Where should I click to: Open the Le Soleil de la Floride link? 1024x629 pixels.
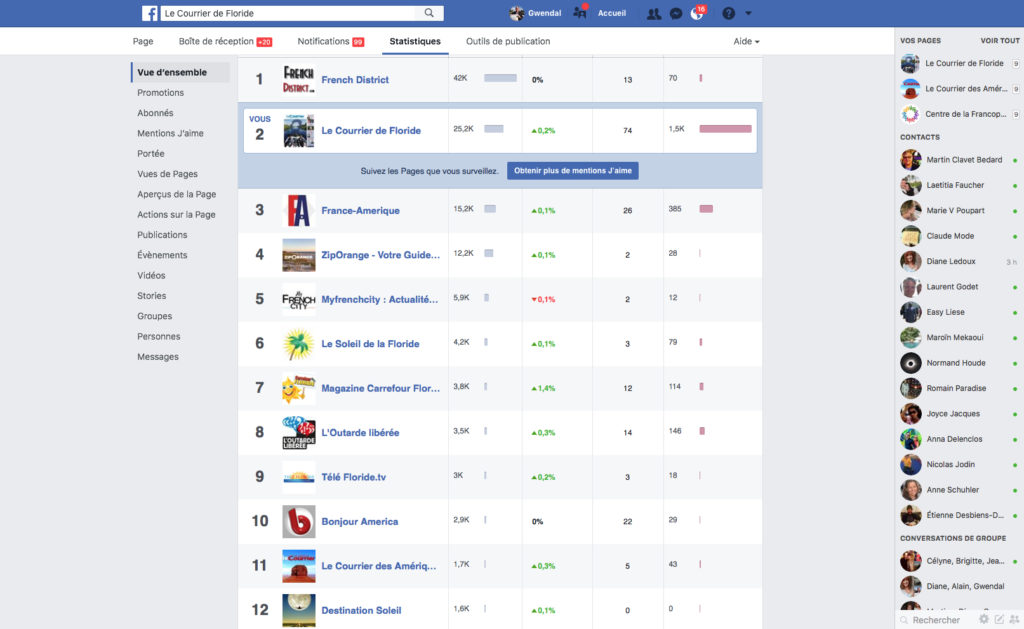pyautogui.click(x=370, y=344)
